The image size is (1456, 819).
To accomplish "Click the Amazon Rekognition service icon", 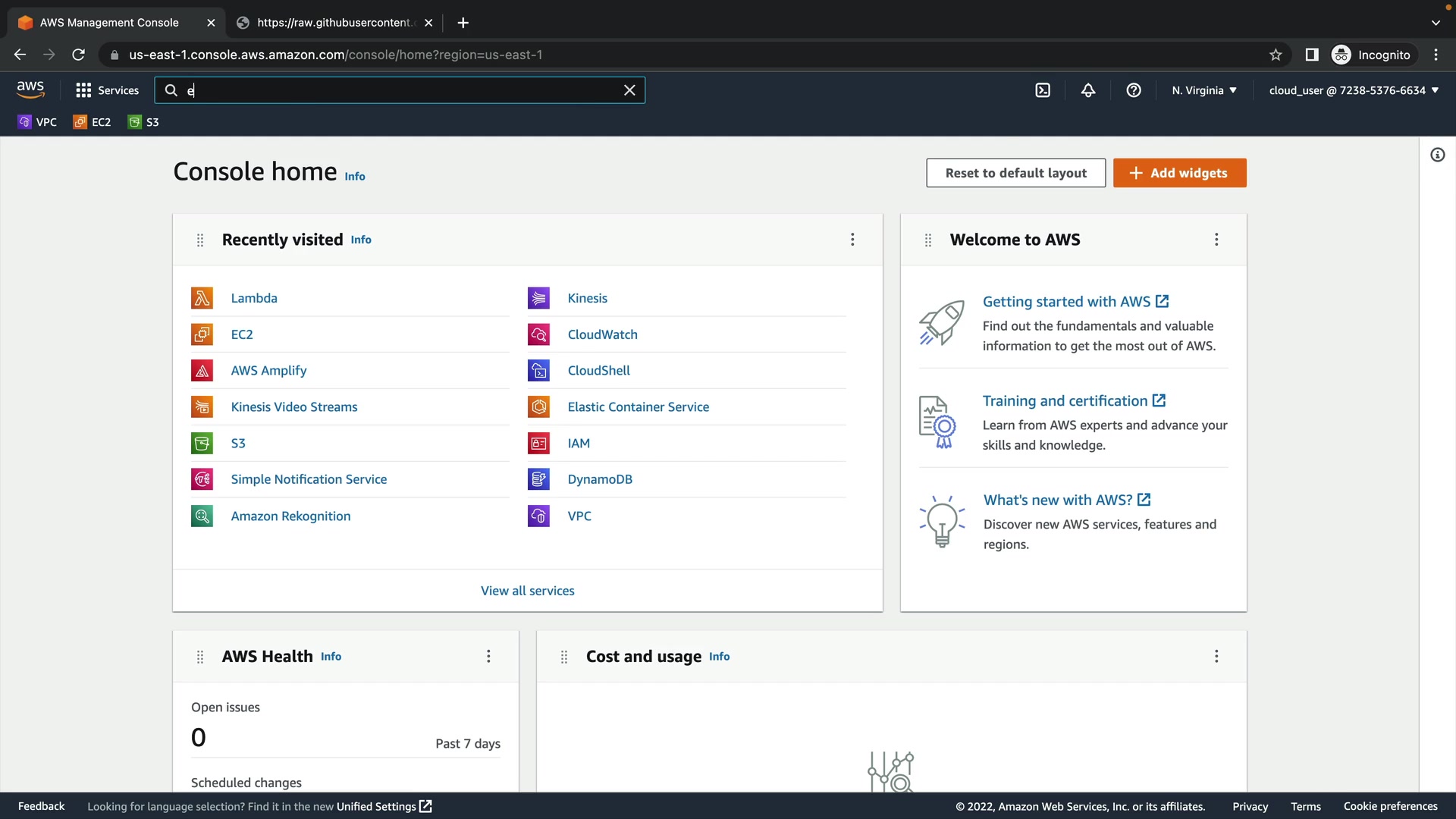I will click(202, 516).
